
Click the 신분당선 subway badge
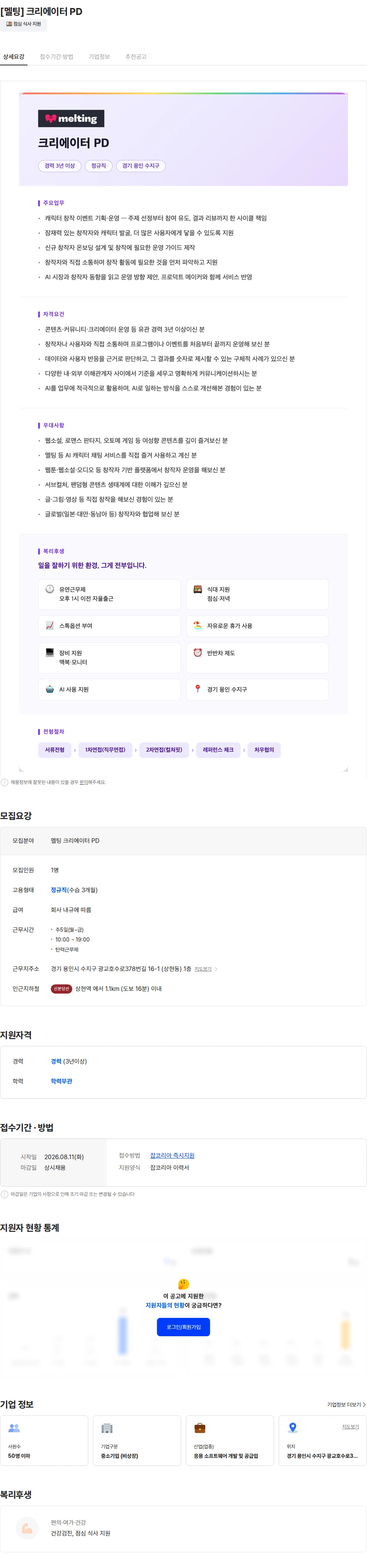pos(62,989)
